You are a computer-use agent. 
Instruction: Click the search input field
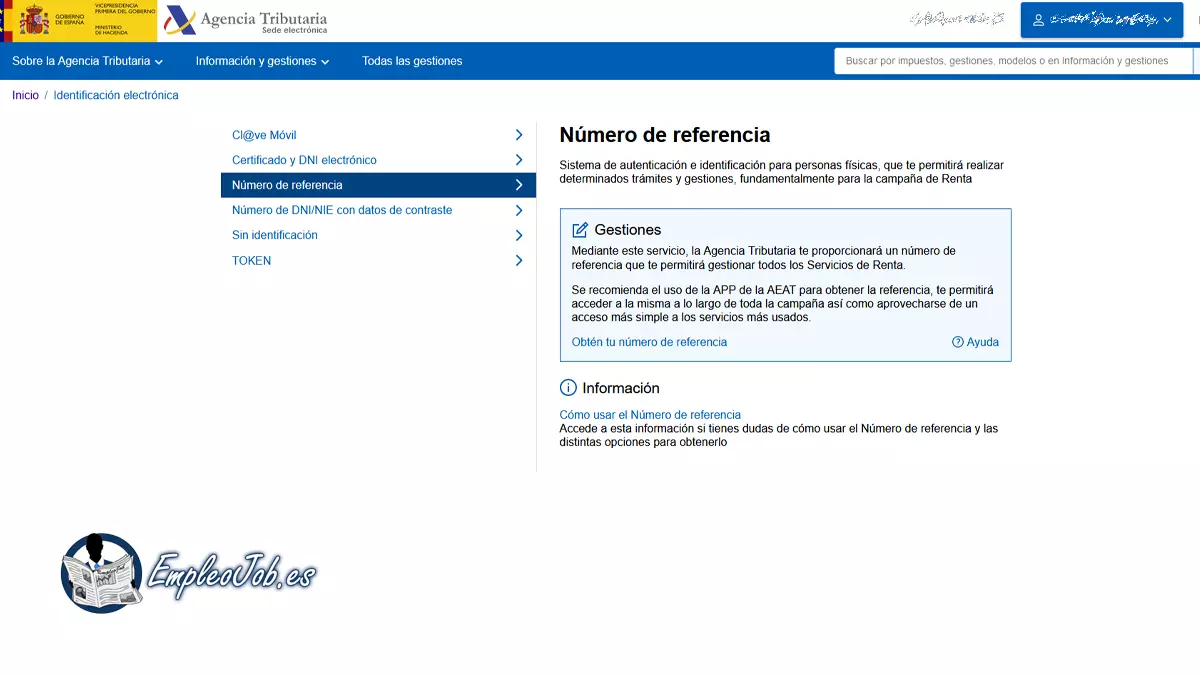coord(1013,61)
